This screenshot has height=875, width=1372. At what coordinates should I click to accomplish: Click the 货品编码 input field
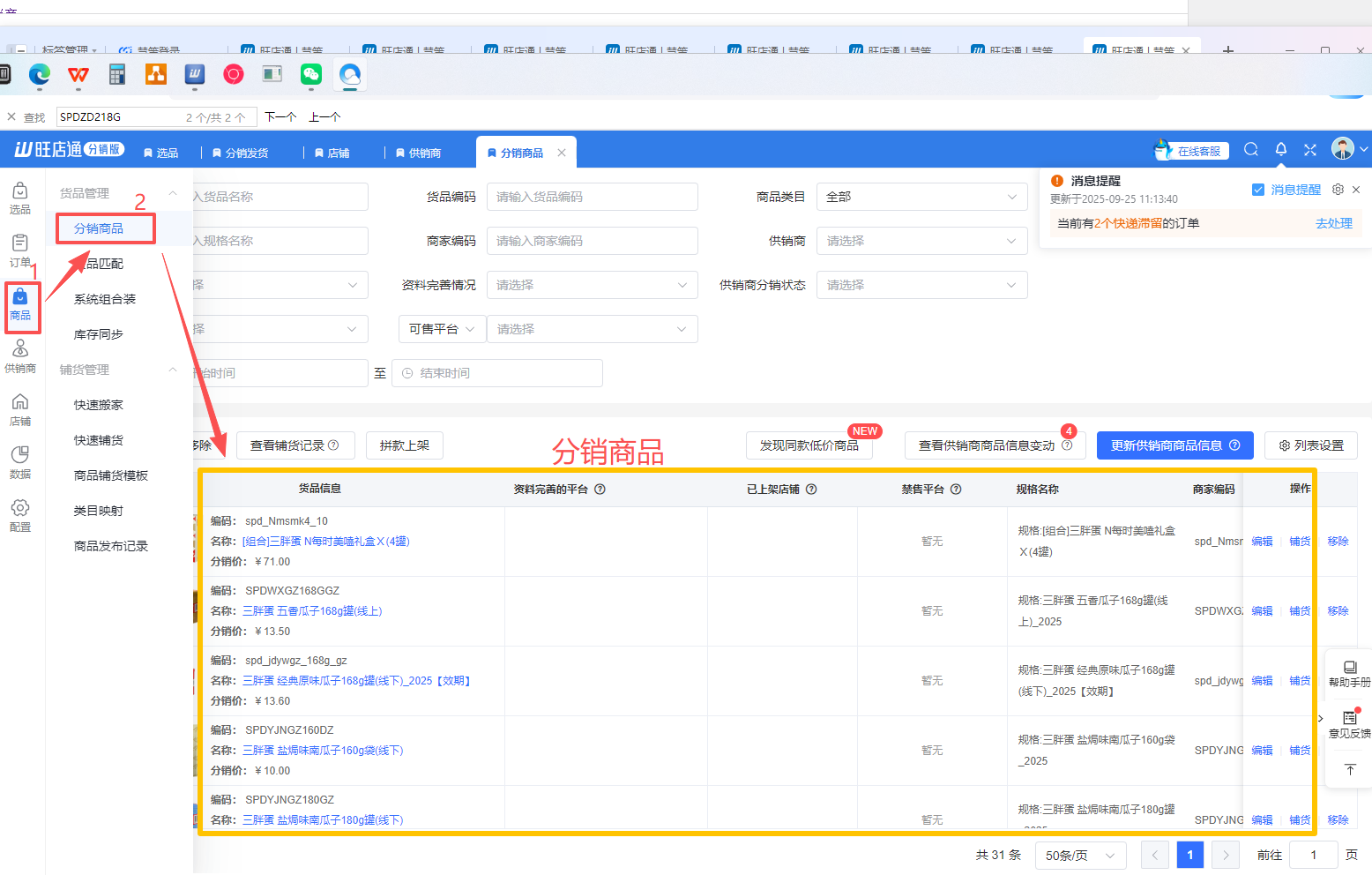(x=592, y=197)
